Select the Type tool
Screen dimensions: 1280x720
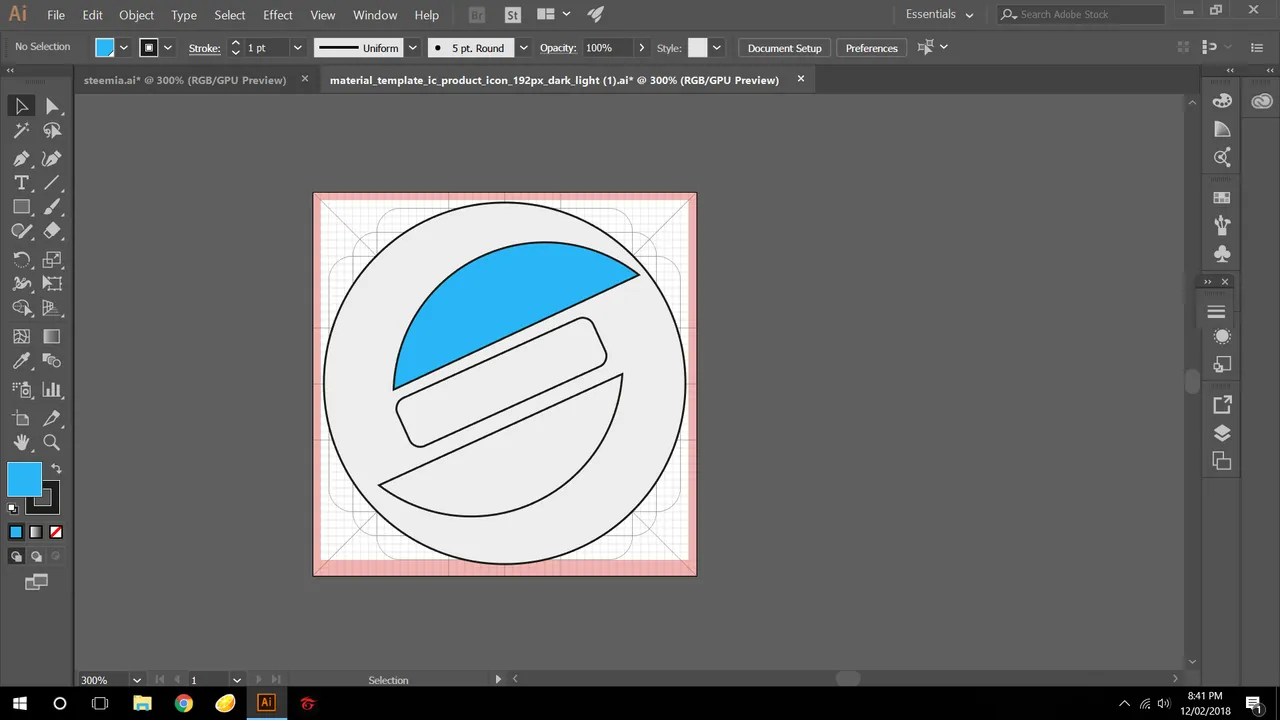[21, 183]
